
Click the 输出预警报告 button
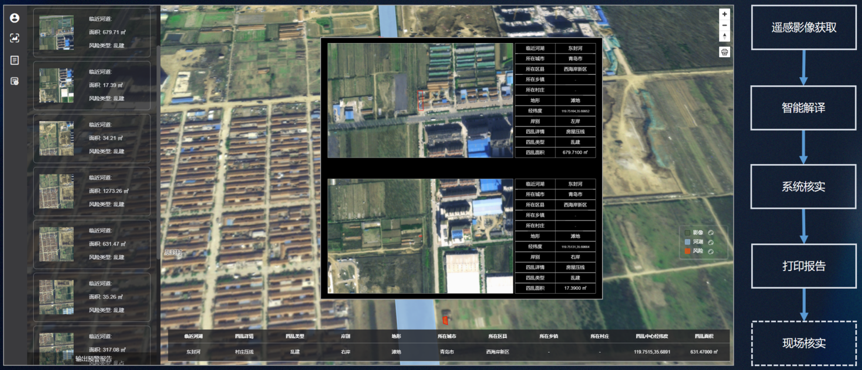(x=93, y=358)
